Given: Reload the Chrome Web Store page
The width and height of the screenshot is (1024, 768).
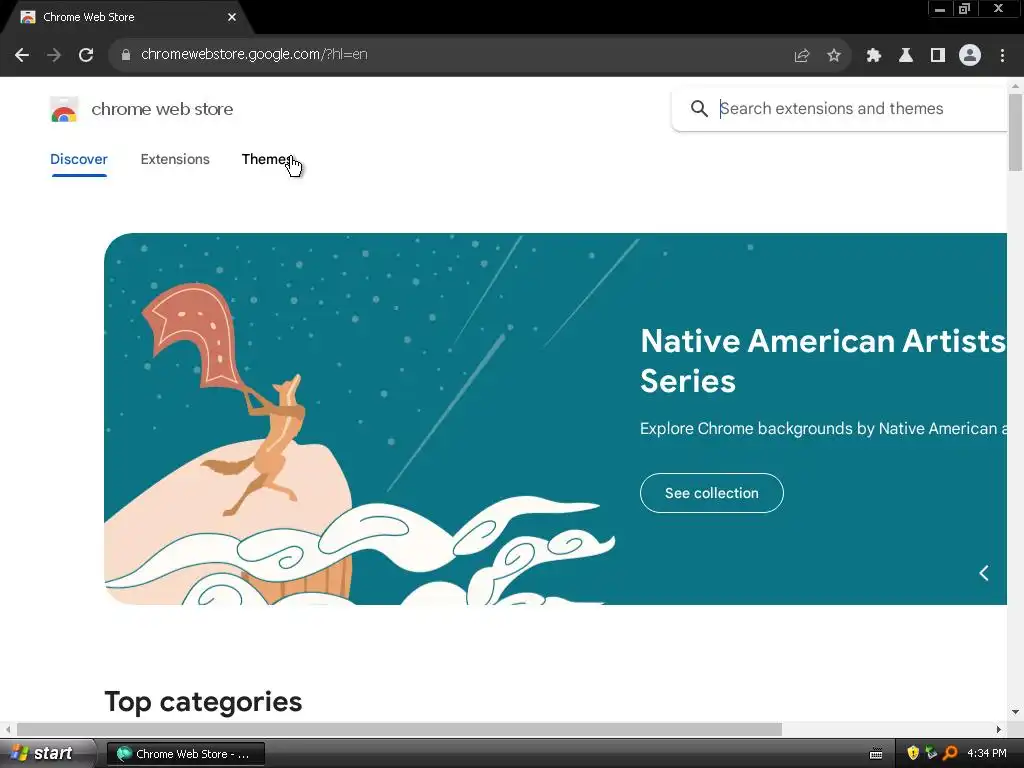Looking at the screenshot, I should tap(86, 55).
